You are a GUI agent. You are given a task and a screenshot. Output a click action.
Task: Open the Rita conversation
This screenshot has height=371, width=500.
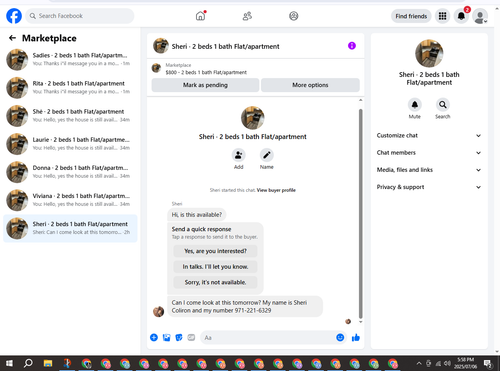click(70, 87)
